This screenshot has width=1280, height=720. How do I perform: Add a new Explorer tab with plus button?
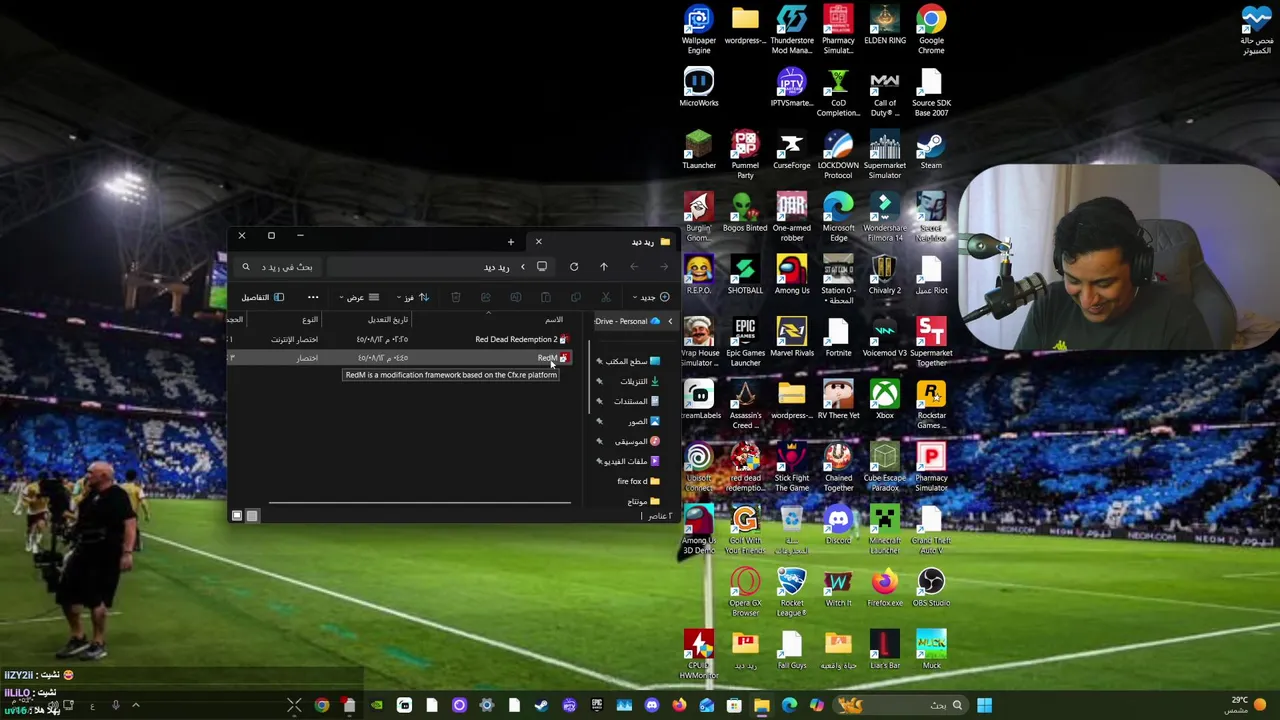pos(510,242)
